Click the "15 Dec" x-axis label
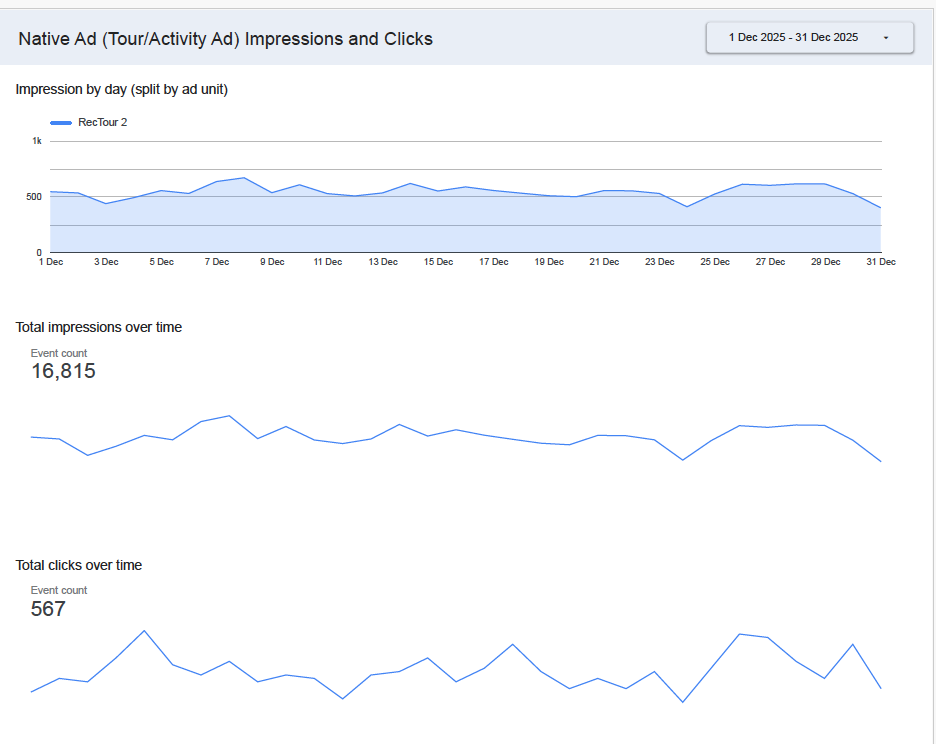The image size is (936, 744). (x=438, y=262)
